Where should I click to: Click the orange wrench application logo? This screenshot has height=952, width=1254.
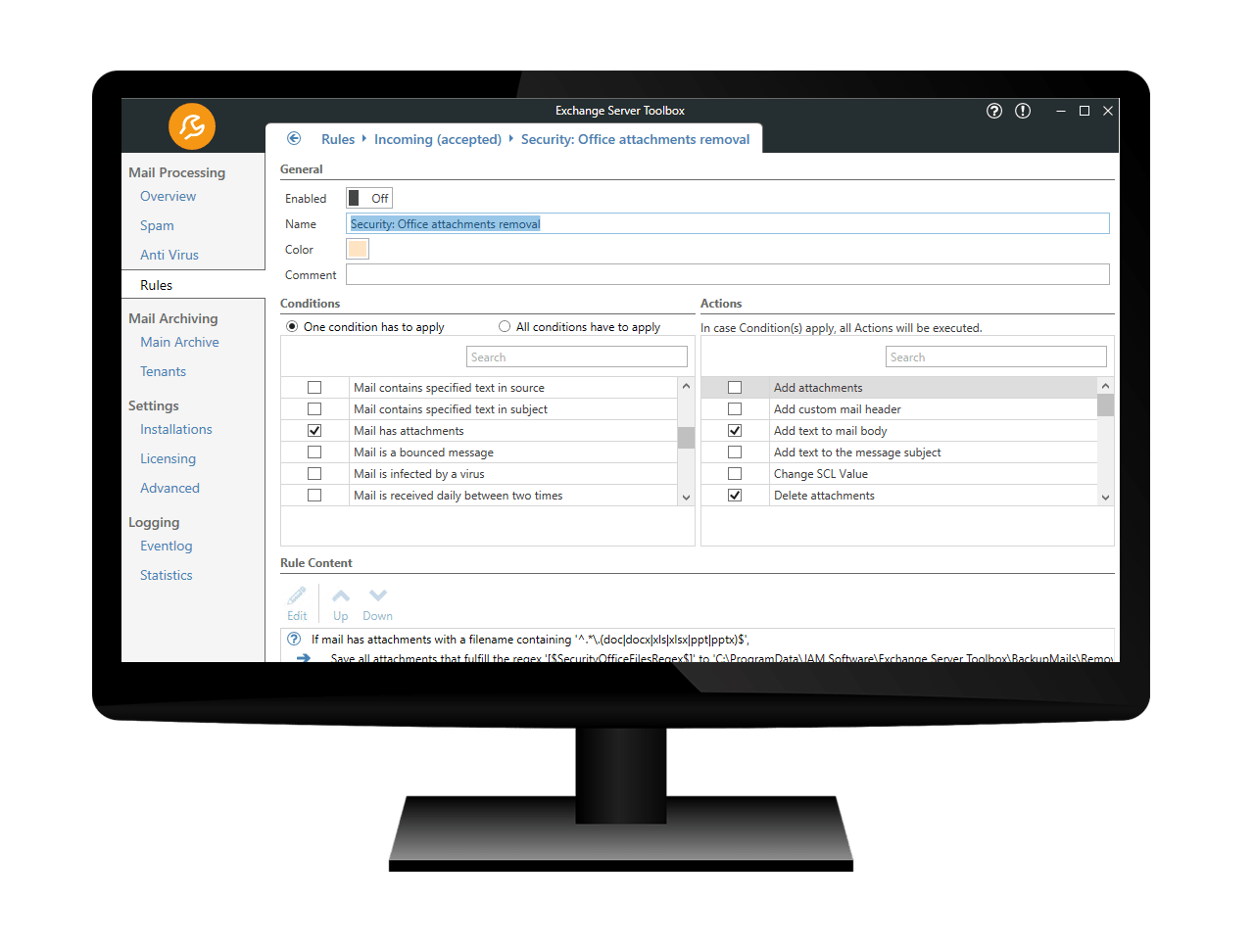pos(192,126)
